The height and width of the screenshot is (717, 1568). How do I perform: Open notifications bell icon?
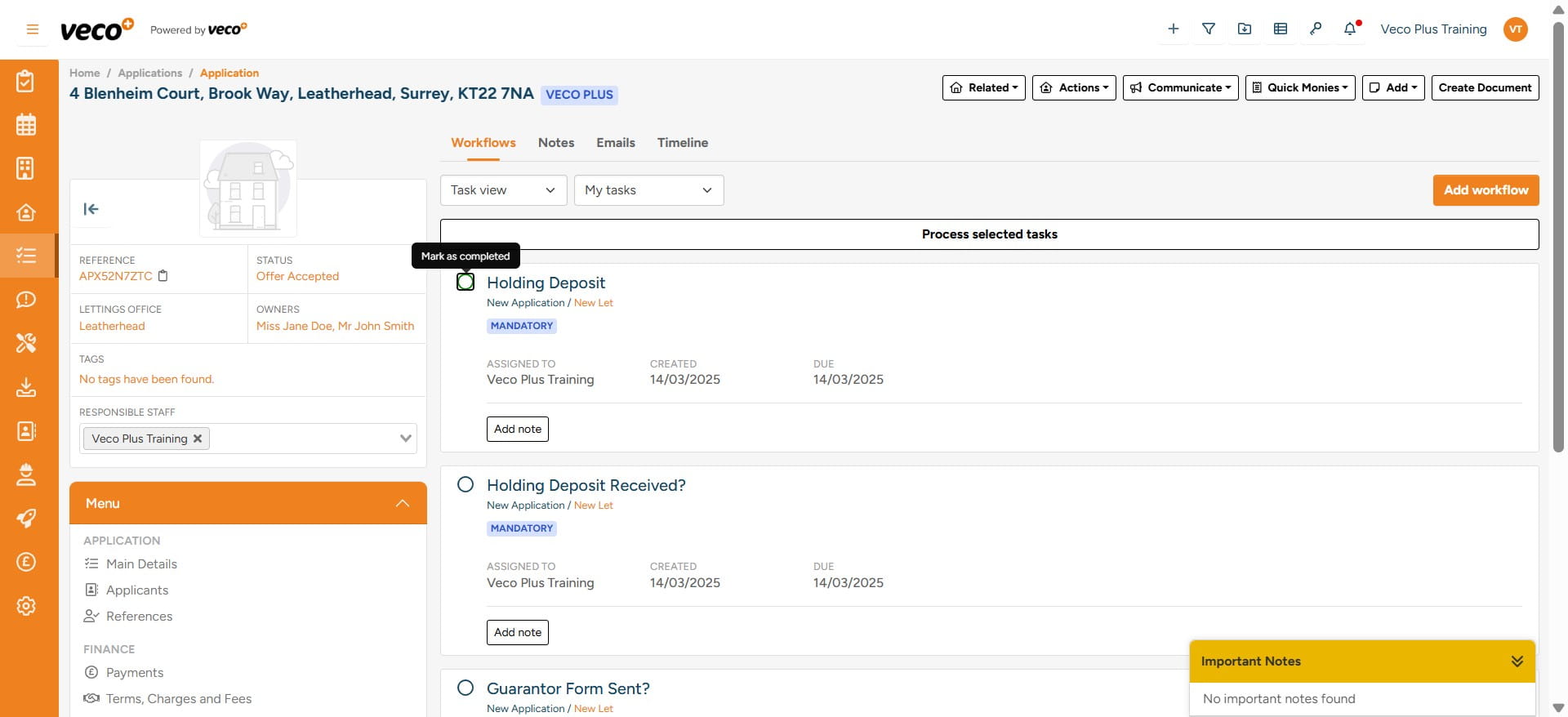coord(1351,29)
